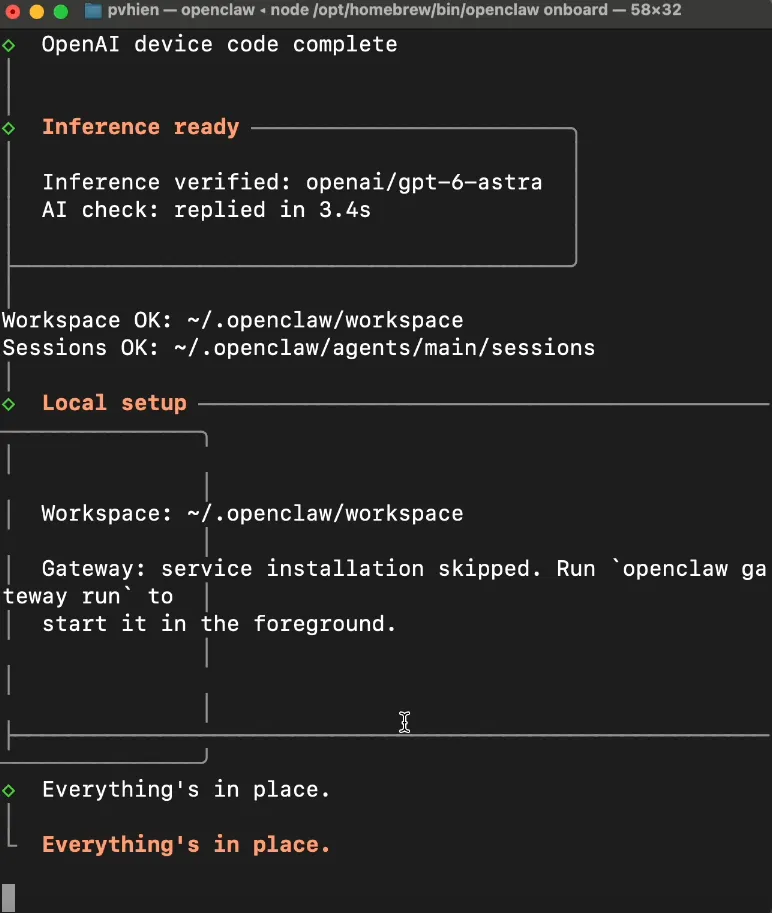Click the terminal block cursor at the bottom
772x913 pixels.
(9, 898)
